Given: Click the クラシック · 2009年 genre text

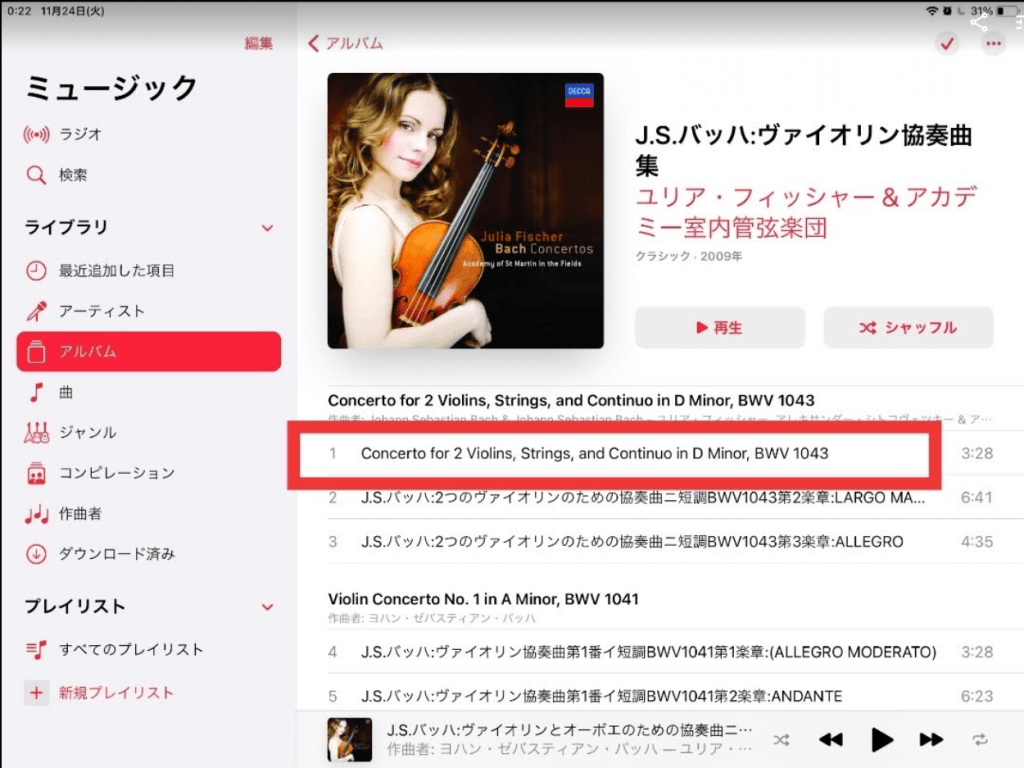Looking at the screenshot, I should pyautogui.click(x=688, y=256).
